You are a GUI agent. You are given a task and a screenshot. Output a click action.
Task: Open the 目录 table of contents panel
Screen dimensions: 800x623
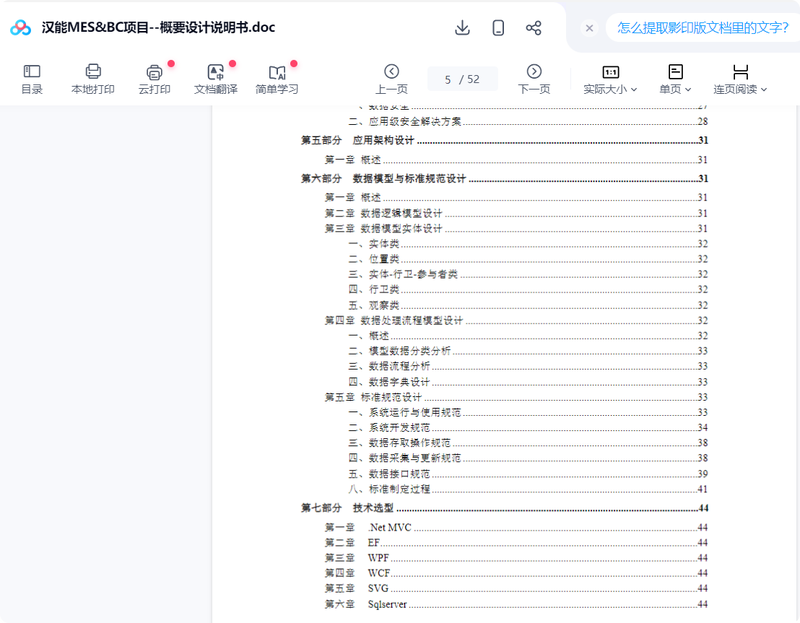coord(32,80)
